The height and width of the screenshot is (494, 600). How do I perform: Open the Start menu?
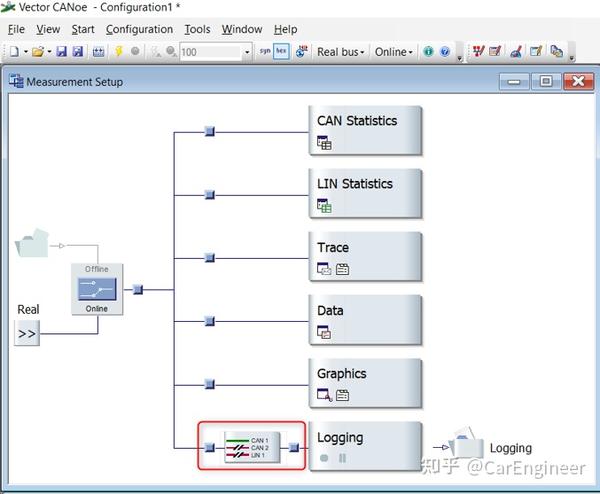click(x=83, y=29)
